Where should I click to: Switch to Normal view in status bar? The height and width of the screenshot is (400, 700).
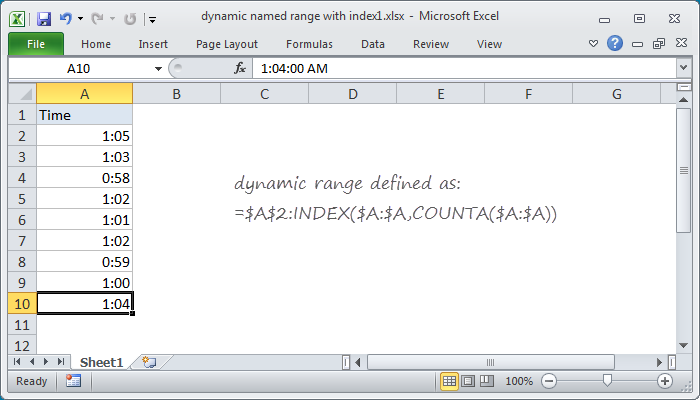[450, 381]
